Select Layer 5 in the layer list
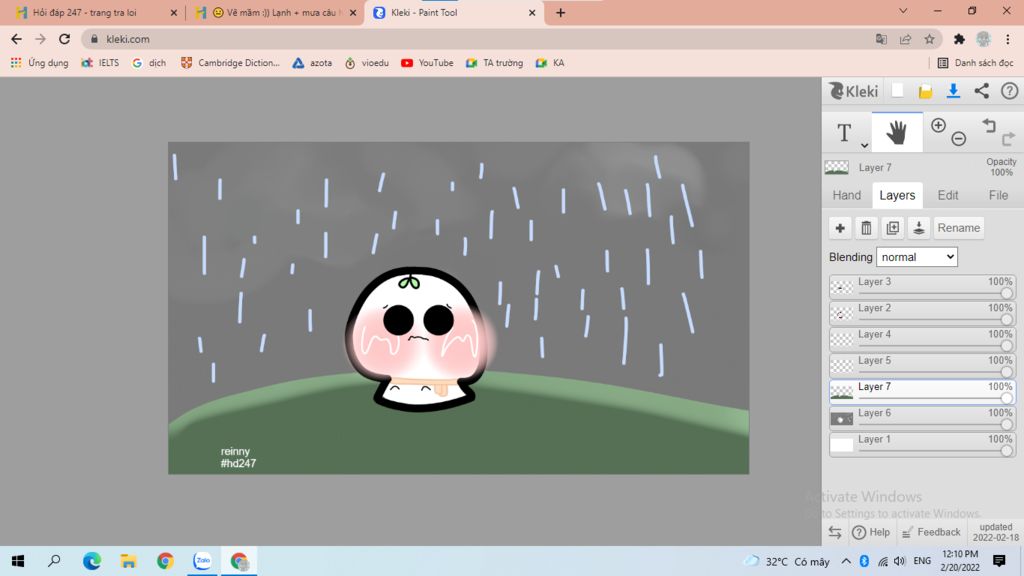Viewport: 1024px width, 576px height. point(922,365)
